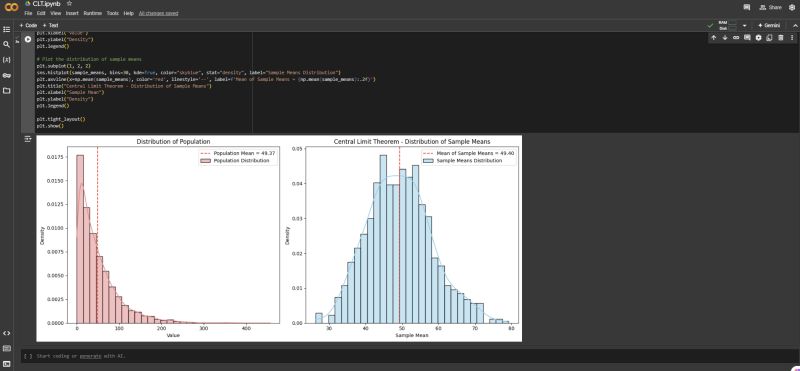Move the cell up
The image size is (800, 371).
[714, 38]
